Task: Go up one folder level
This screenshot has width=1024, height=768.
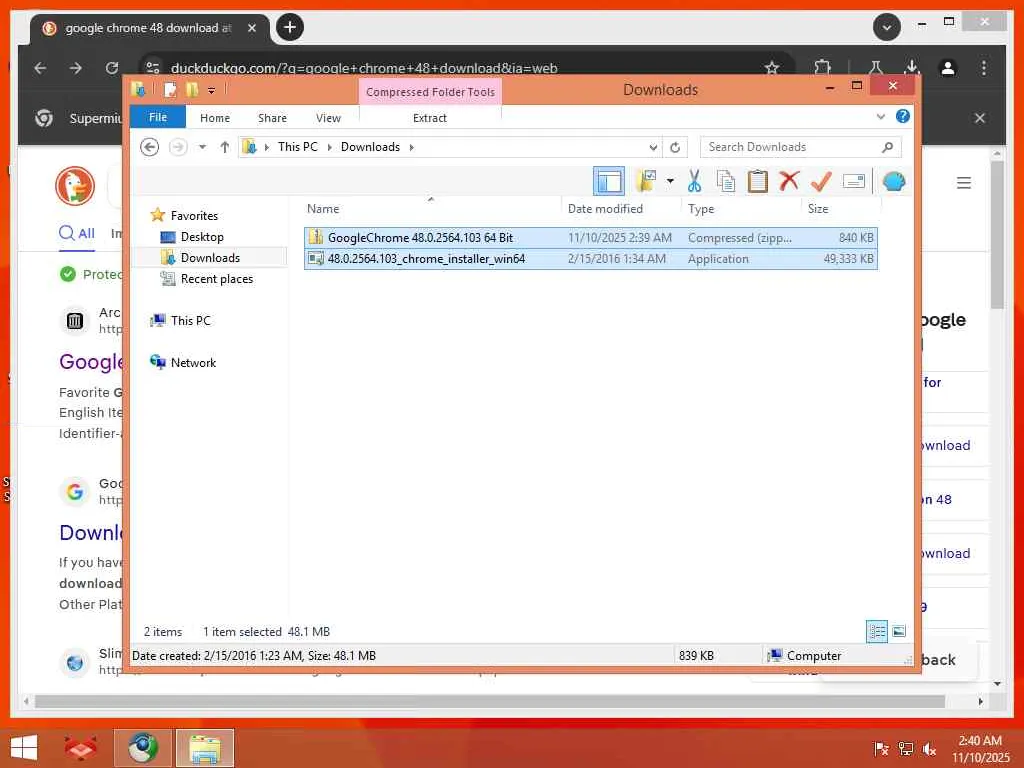Action: click(x=225, y=147)
